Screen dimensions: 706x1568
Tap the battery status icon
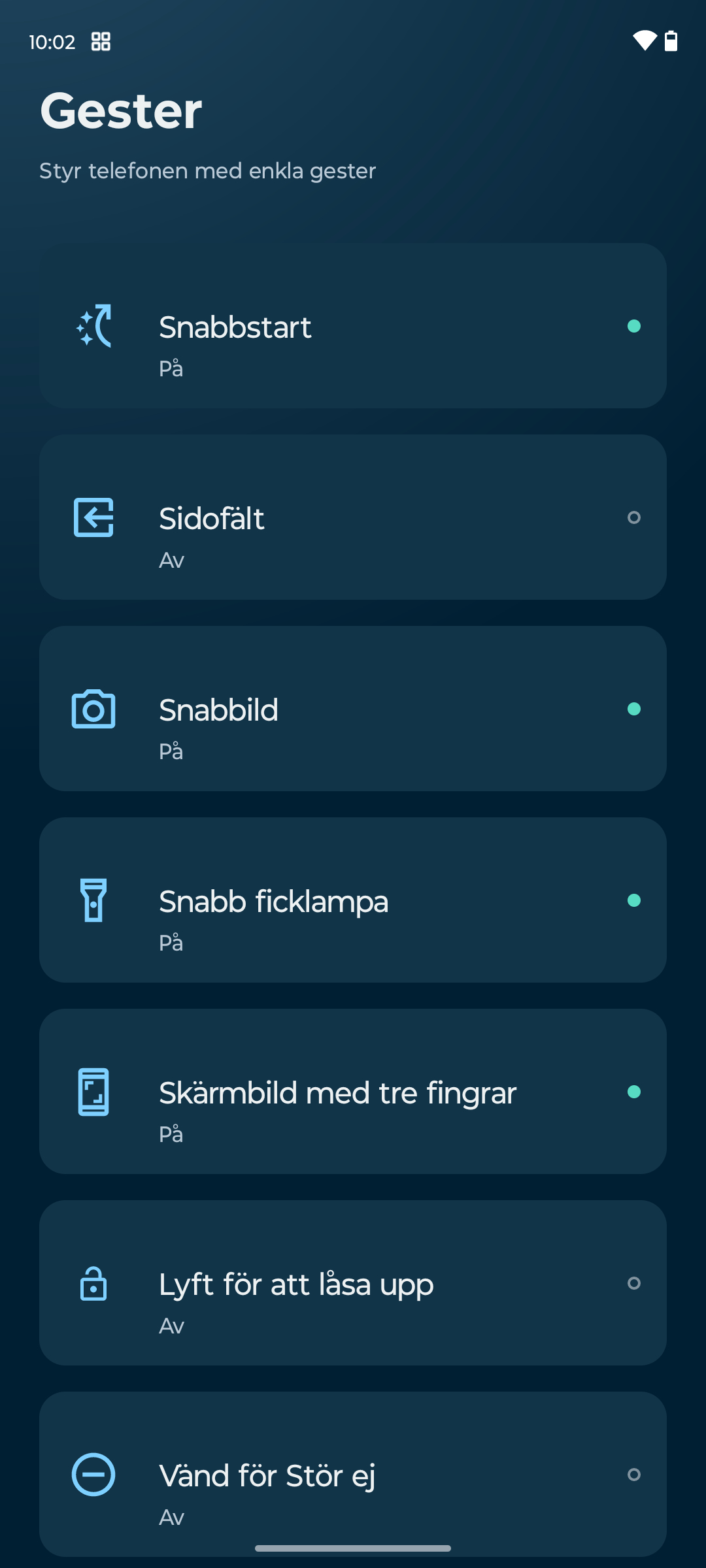[671, 41]
